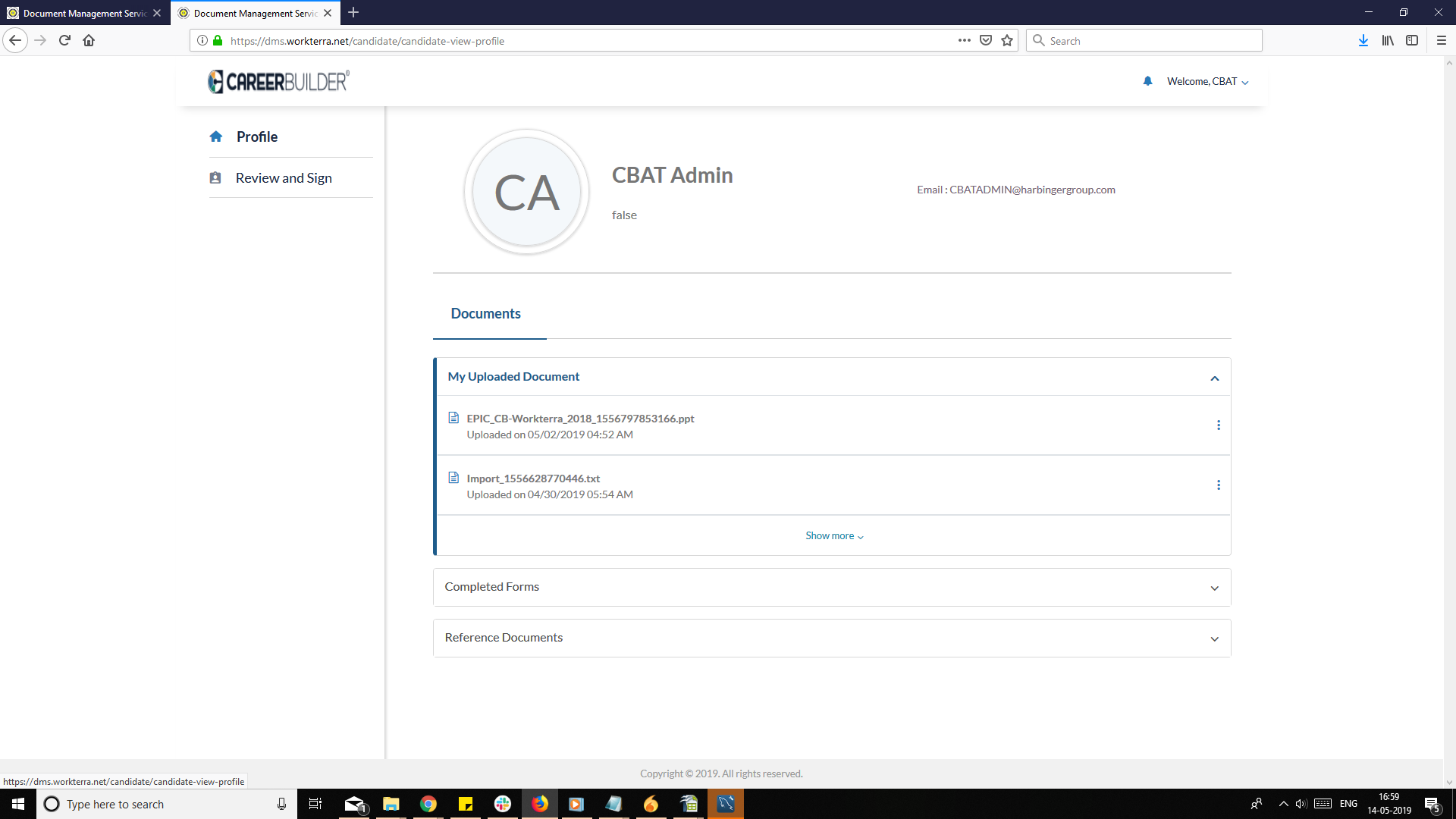This screenshot has height=819, width=1456.
Task: Close the second Document Management tab
Action: coord(328,13)
